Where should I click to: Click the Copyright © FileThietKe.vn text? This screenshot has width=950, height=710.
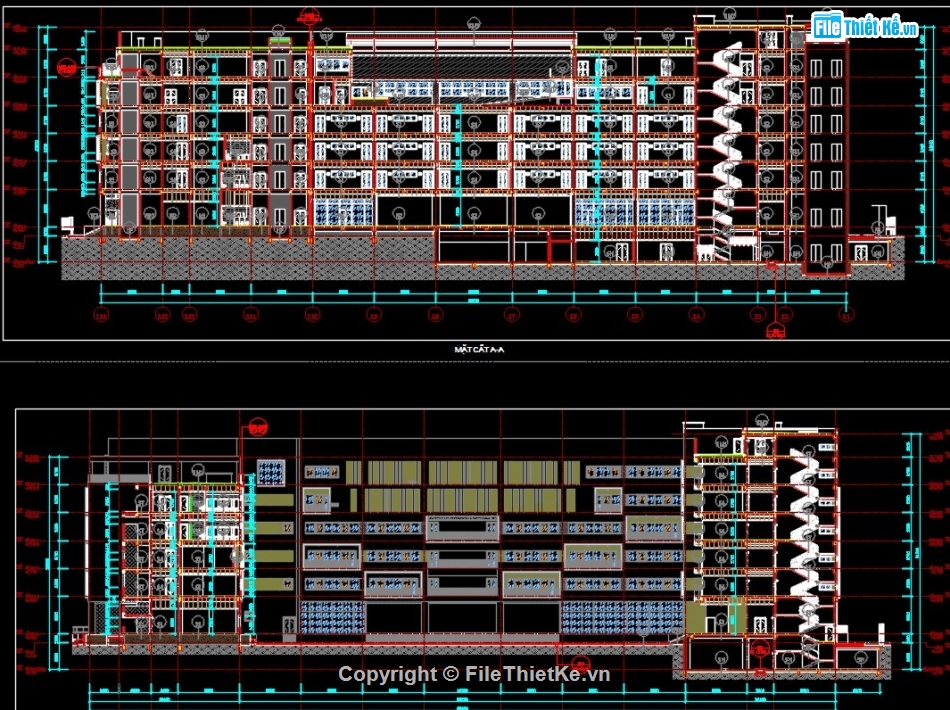tap(475, 674)
